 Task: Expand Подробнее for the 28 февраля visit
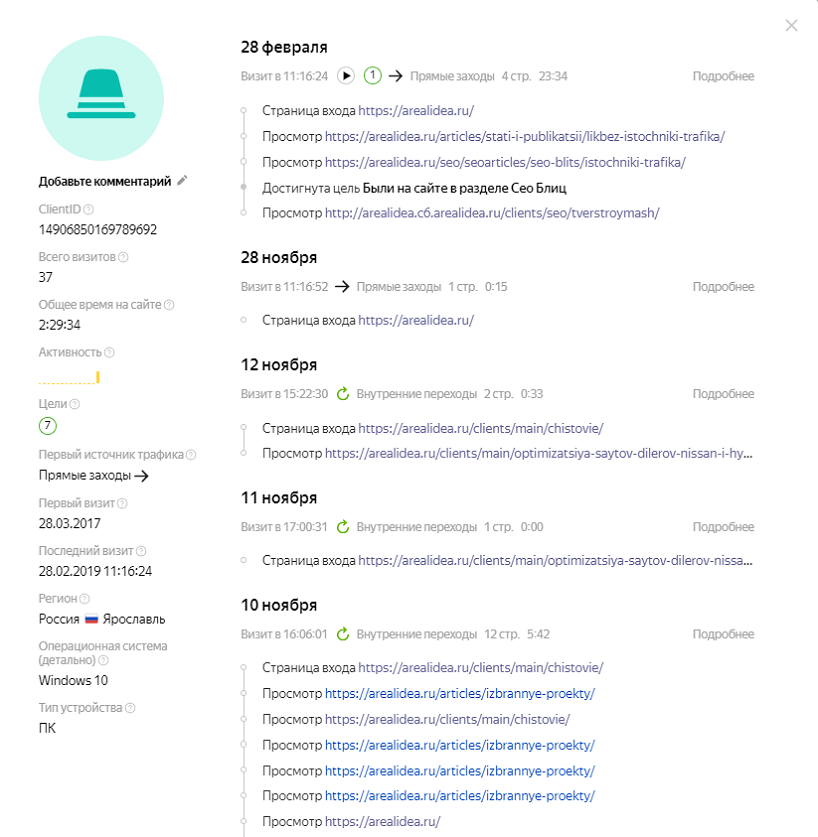pos(723,76)
